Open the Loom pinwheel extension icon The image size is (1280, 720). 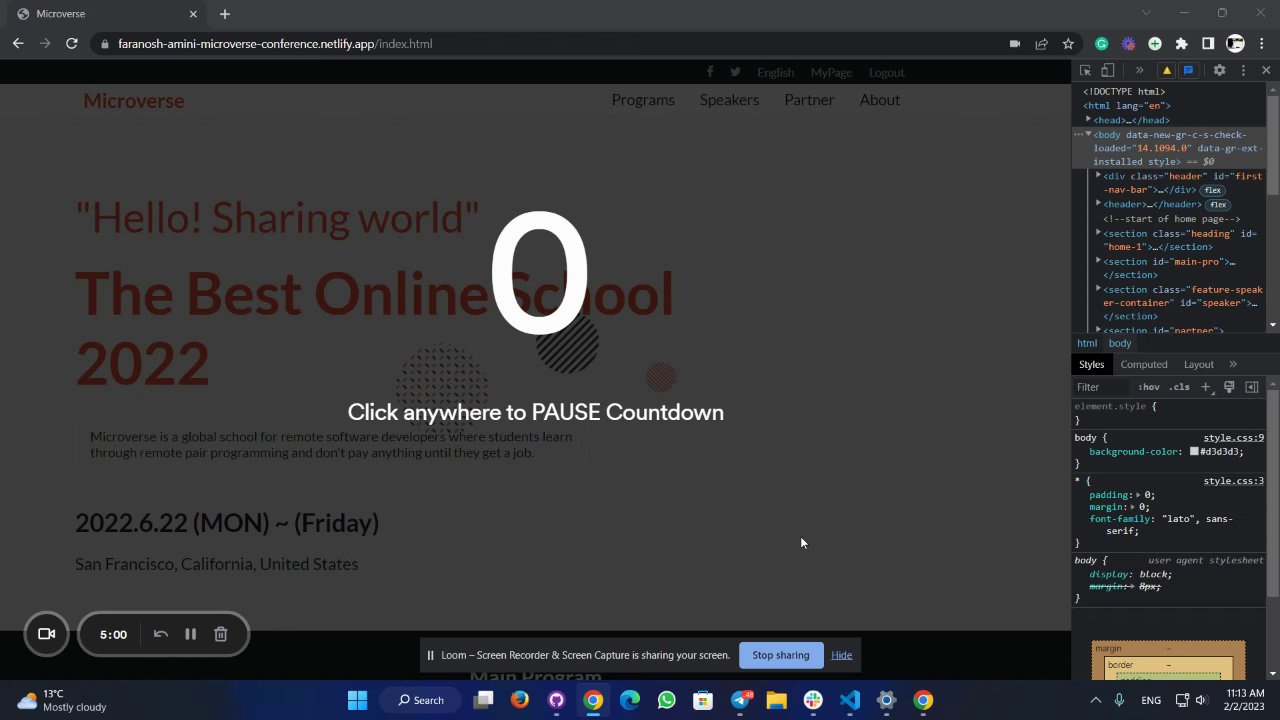(1128, 44)
